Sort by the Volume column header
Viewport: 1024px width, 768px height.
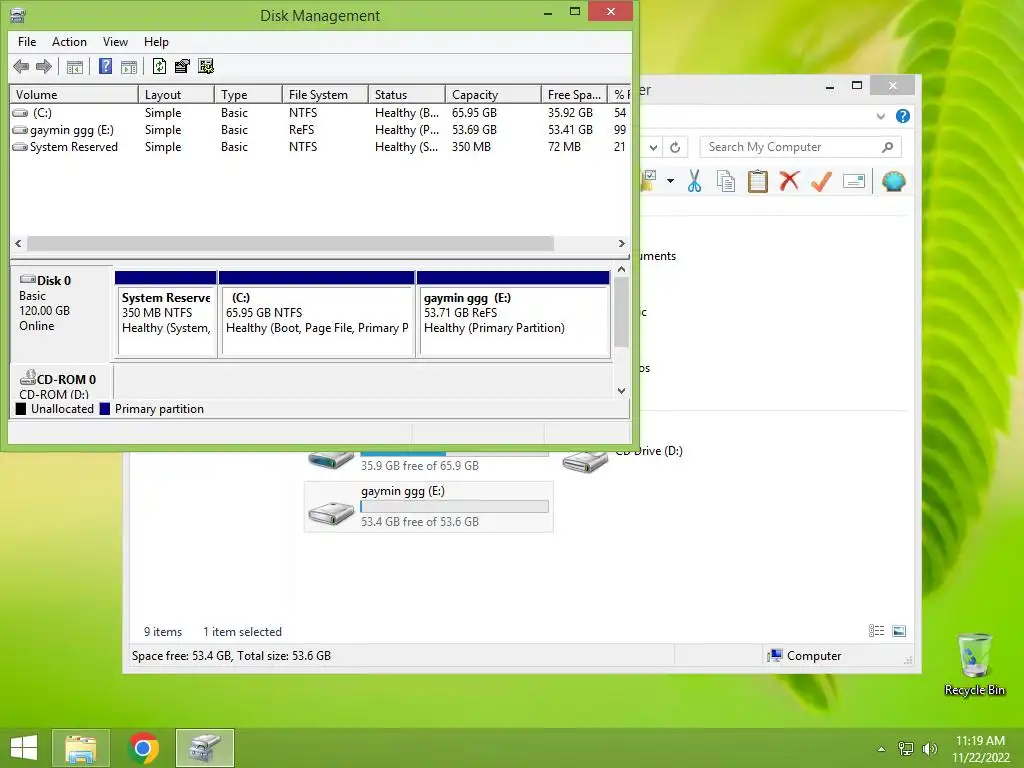[74, 95]
